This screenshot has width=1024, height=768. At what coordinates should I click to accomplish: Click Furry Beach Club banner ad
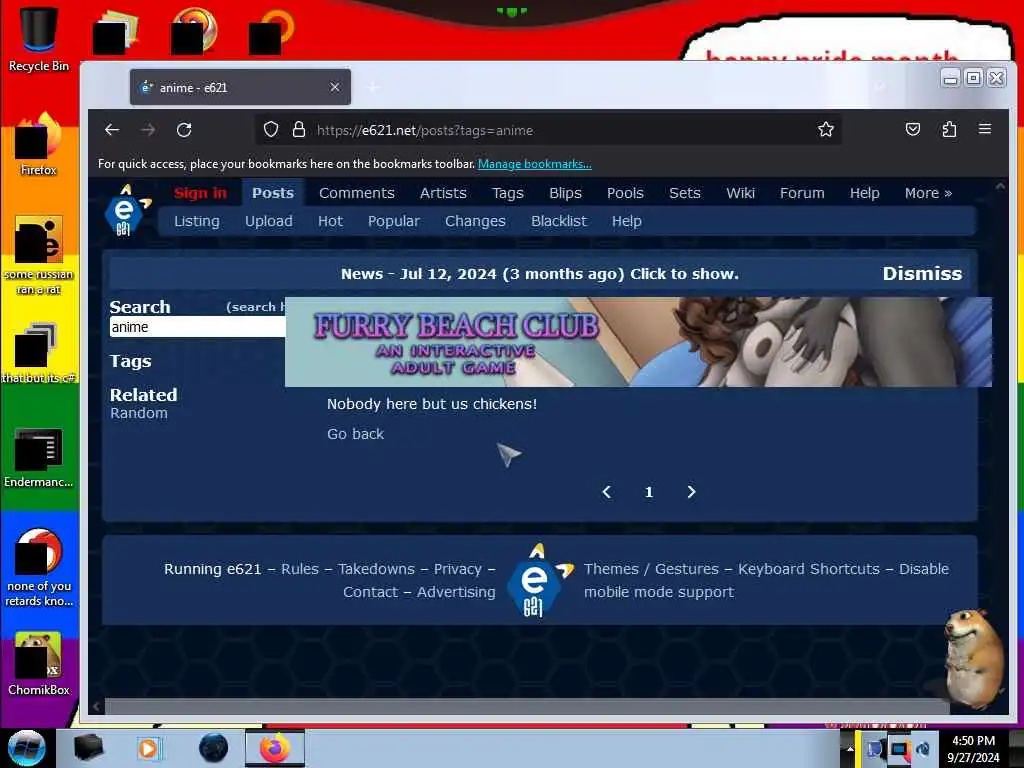coord(638,342)
